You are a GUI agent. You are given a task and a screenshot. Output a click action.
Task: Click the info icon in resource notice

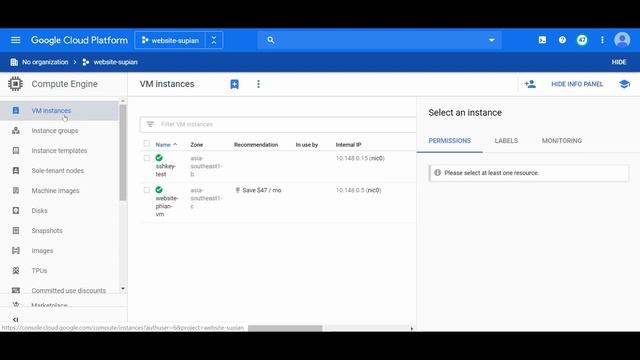click(438, 173)
